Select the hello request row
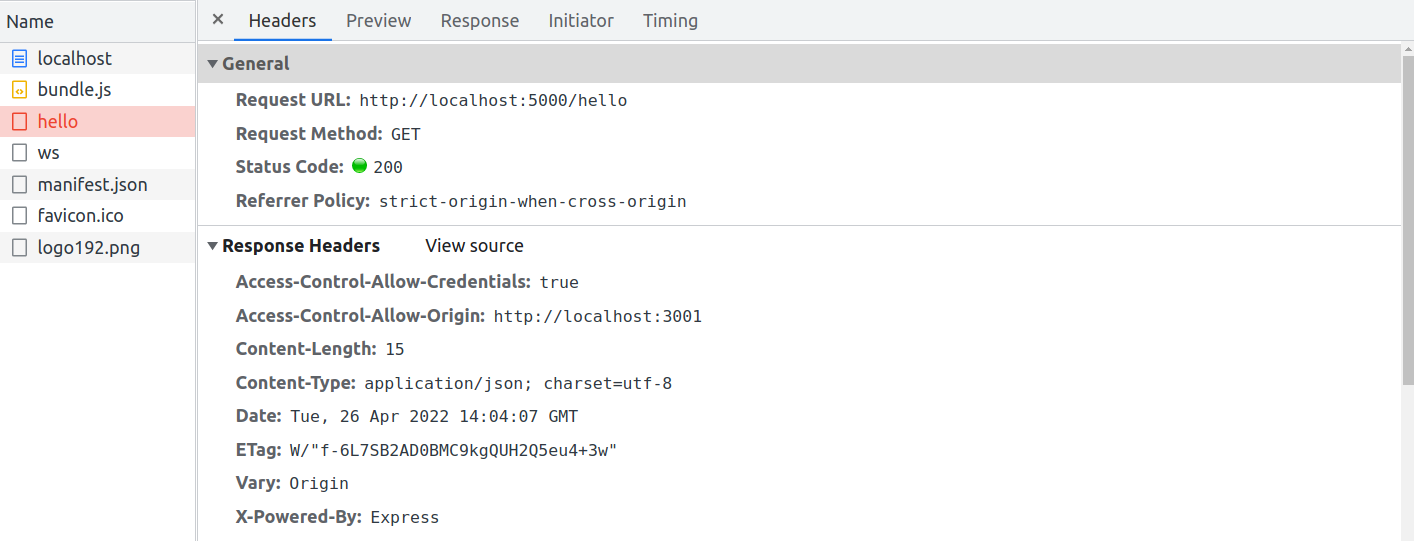This screenshot has height=541, width=1414. point(98,121)
